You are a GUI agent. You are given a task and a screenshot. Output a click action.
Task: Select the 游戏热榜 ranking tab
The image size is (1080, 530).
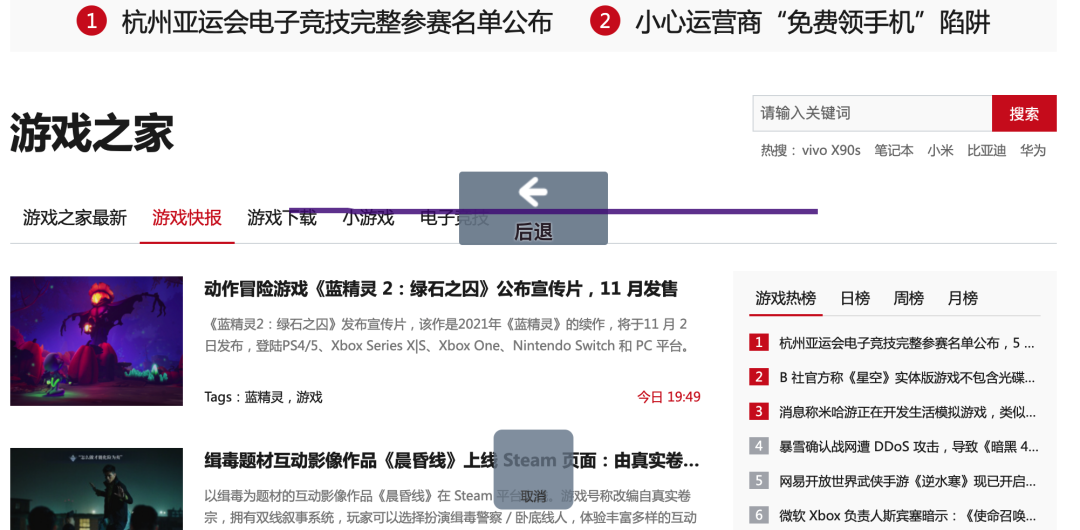tap(786, 298)
